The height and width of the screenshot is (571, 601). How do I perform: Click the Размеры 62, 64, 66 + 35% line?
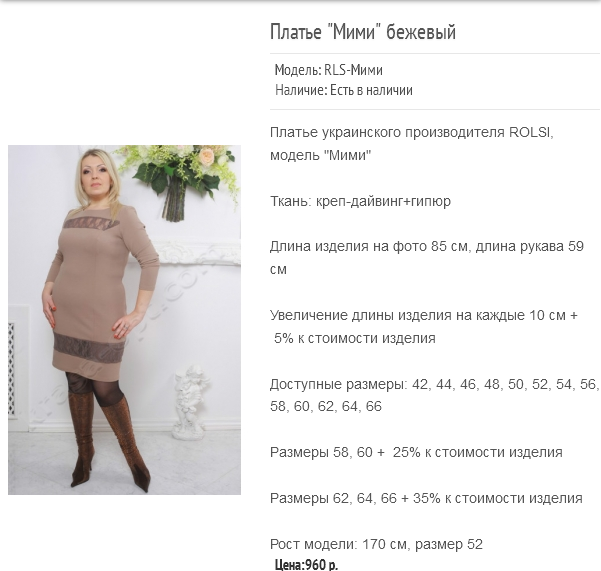point(426,499)
